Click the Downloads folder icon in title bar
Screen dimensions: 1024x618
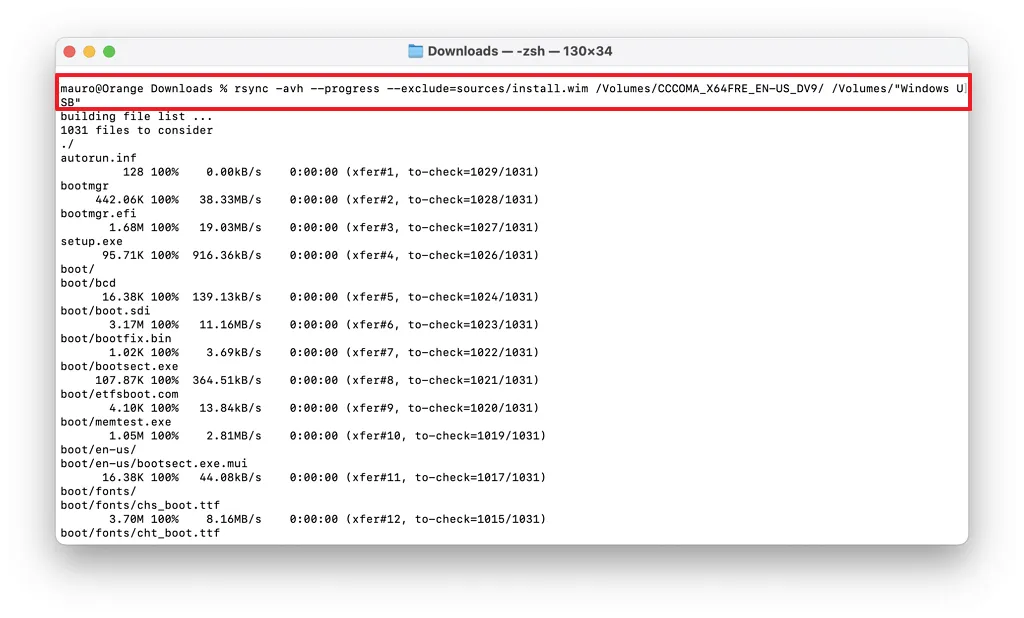[417, 51]
